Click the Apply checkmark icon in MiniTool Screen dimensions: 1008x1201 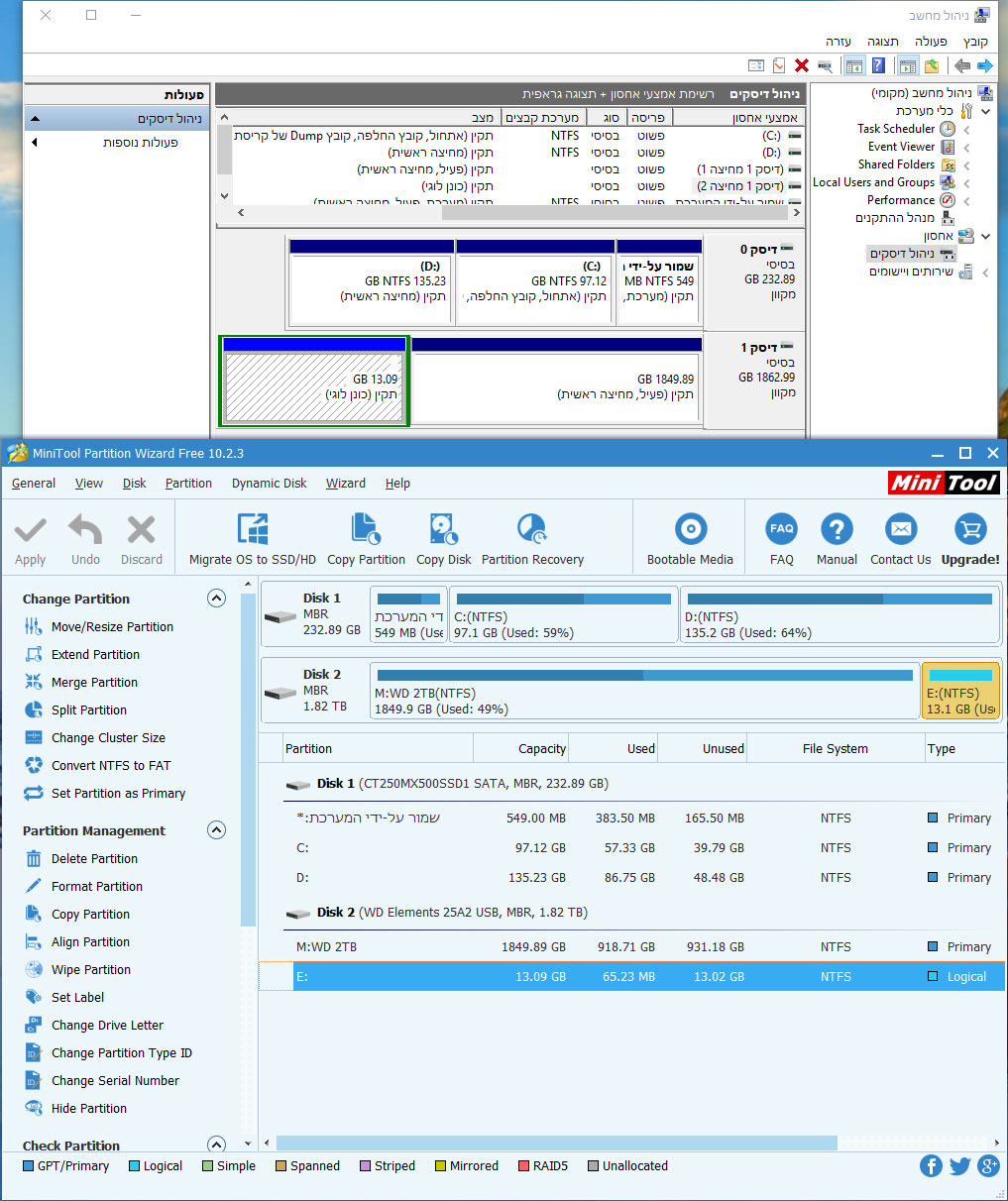pyautogui.click(x=31, y=530)
